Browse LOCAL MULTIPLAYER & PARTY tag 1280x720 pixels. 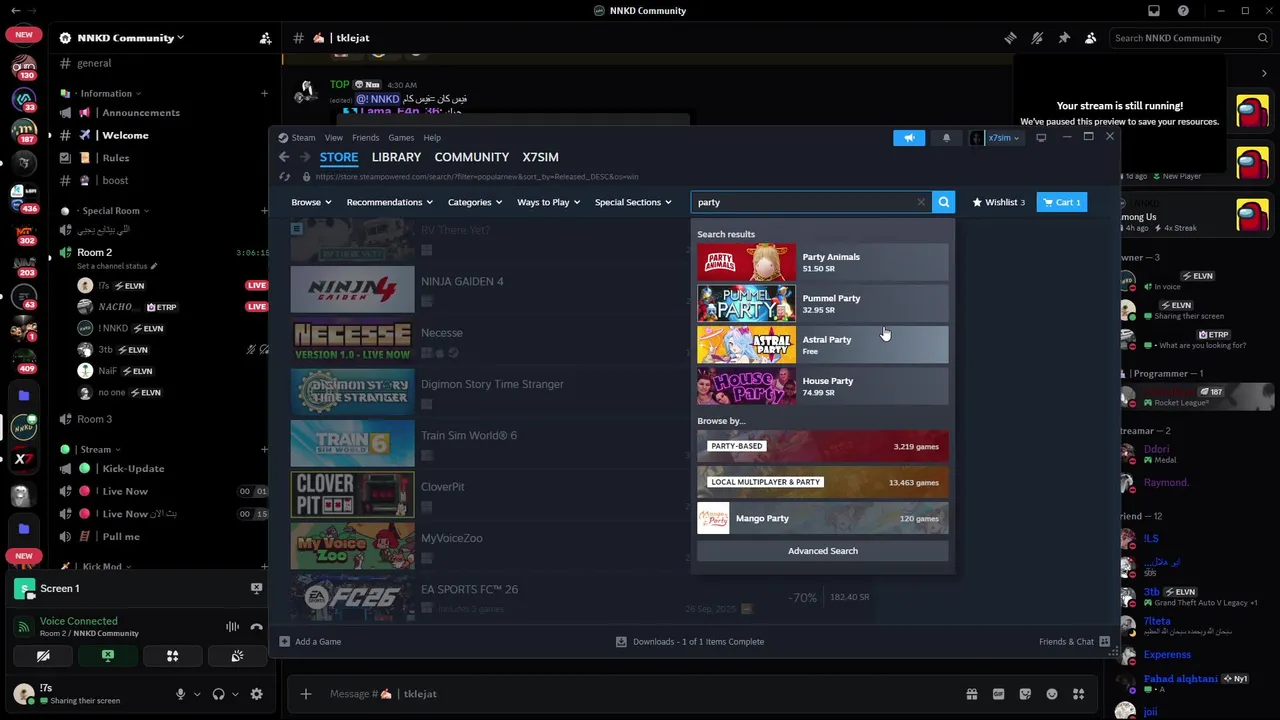[x=822, y=482]
